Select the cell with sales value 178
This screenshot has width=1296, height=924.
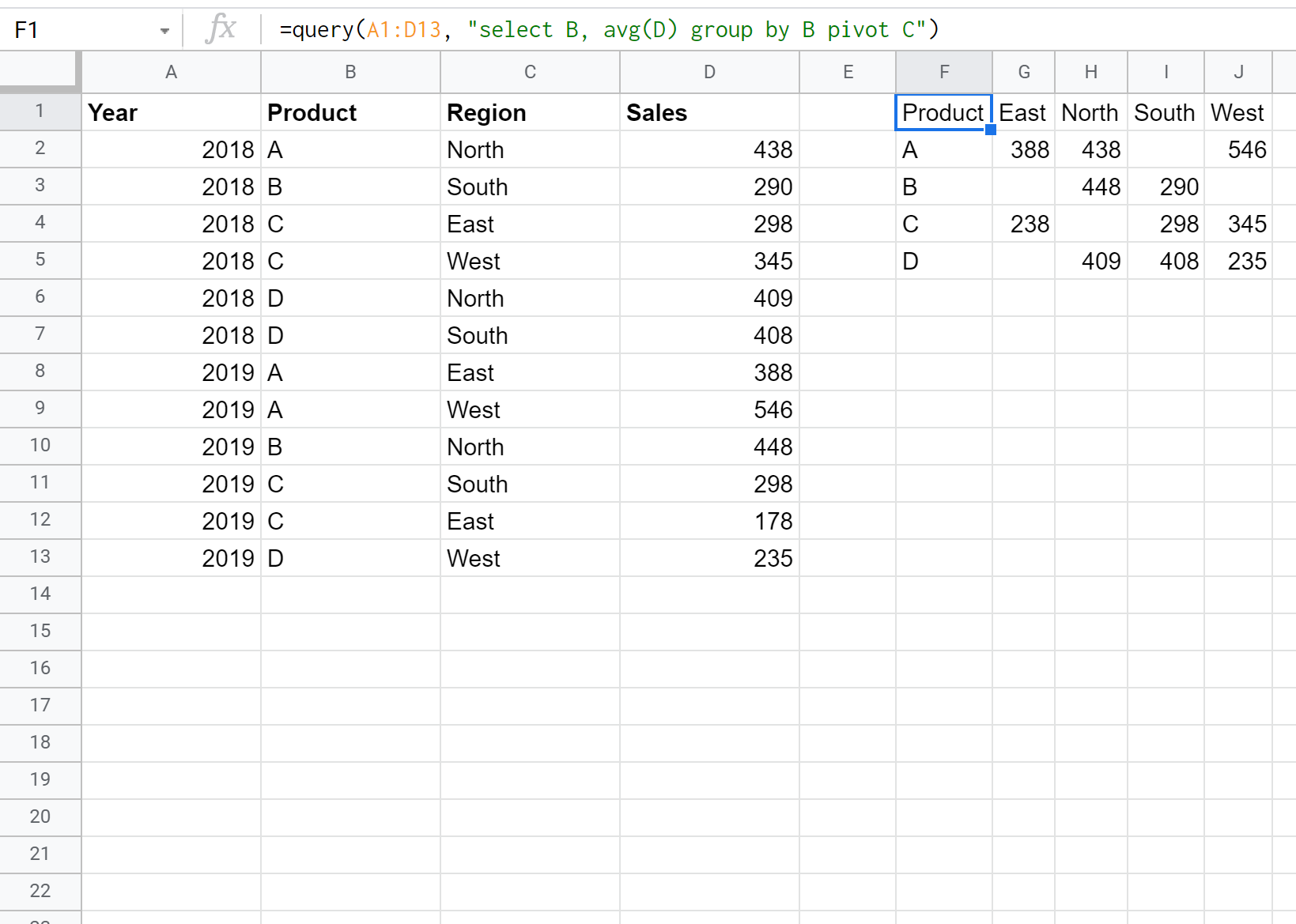pos(709,521)
